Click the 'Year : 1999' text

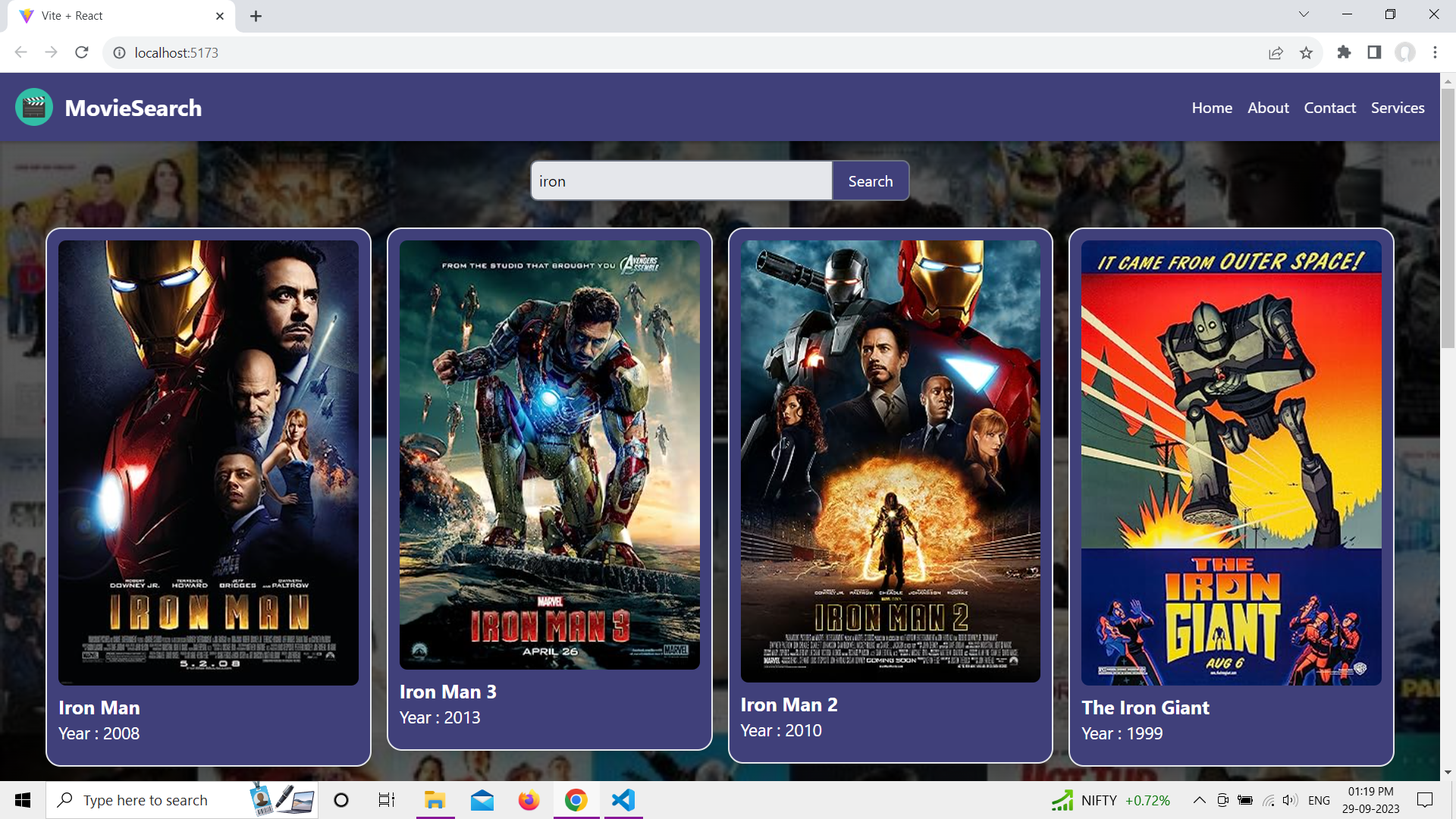[1122, 733]
